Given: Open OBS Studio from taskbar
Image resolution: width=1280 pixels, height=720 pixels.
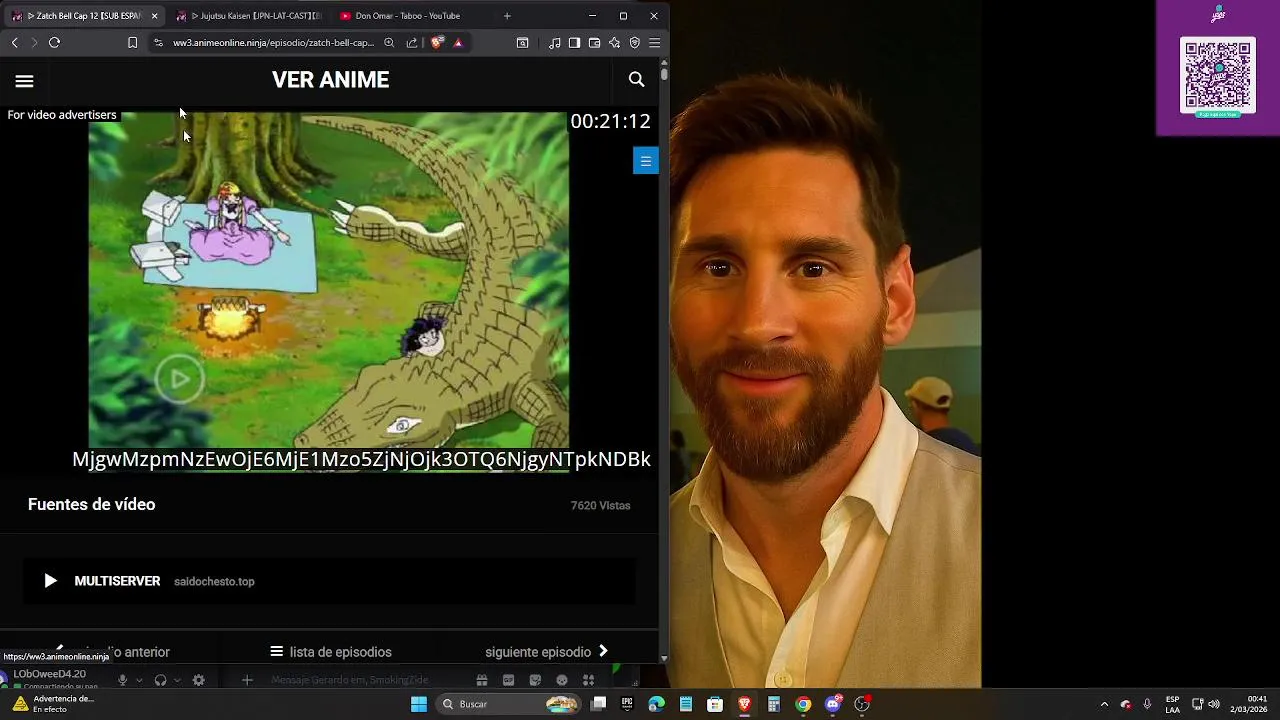Looking at the screenshot, I should (862, 704).
